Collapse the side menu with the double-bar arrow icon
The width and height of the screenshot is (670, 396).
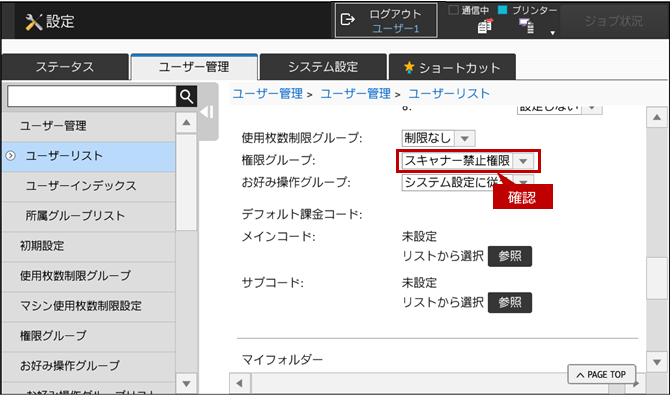207,112
